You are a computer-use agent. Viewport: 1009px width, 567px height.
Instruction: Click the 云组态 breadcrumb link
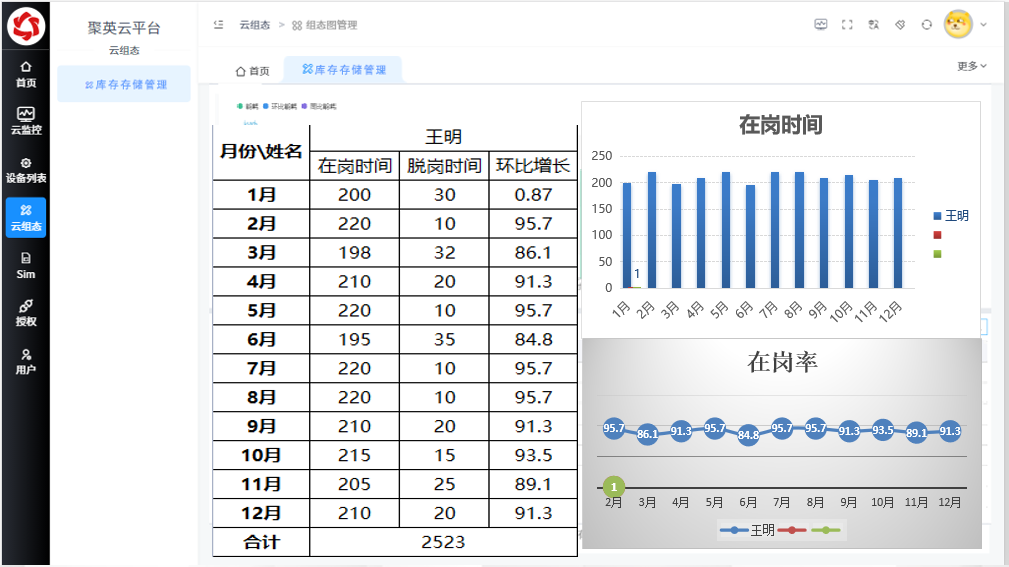pyautogui.click(x=255, y=24)
